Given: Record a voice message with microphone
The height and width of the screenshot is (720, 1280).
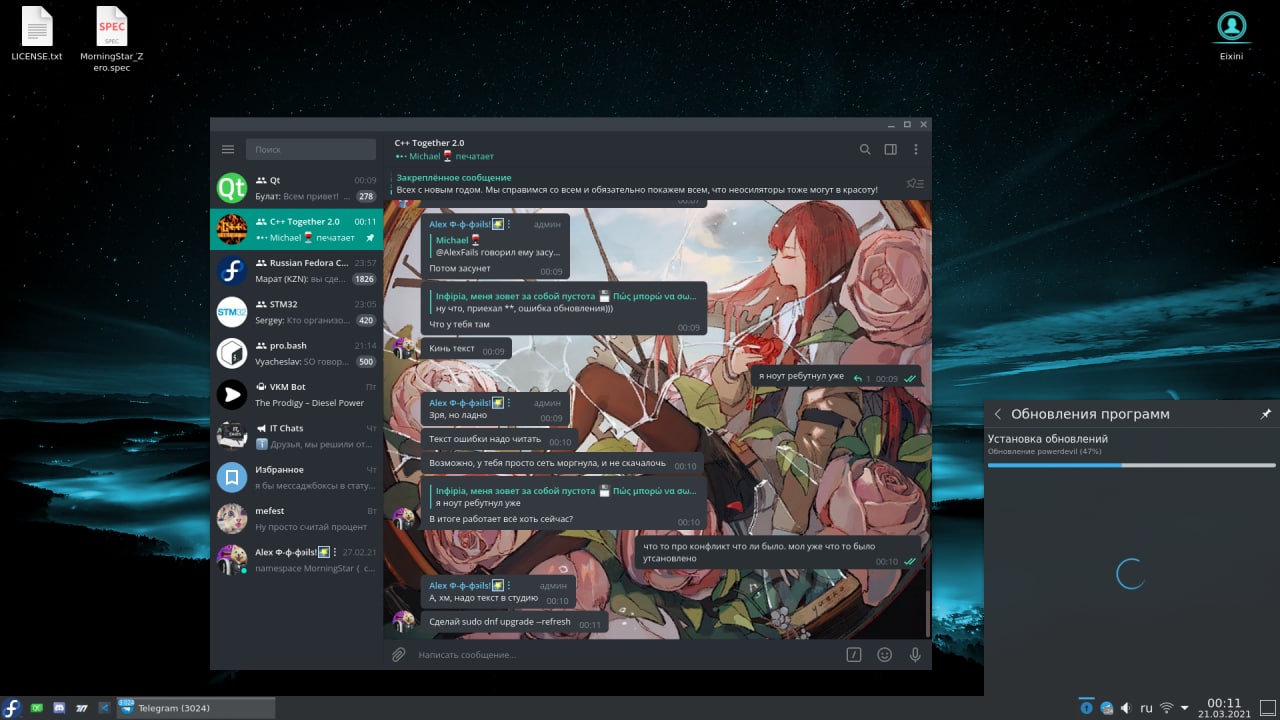Looking at the screenshot, I should [x=915, y=655].
